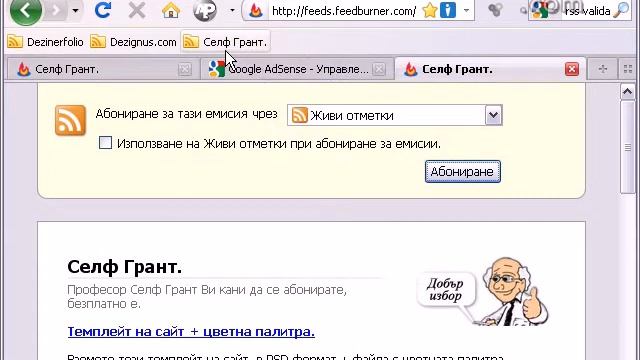The height and width of the screenshot is (360, 640).
Task: Click the blue info icon in address bar
Action: click(448, 11)
